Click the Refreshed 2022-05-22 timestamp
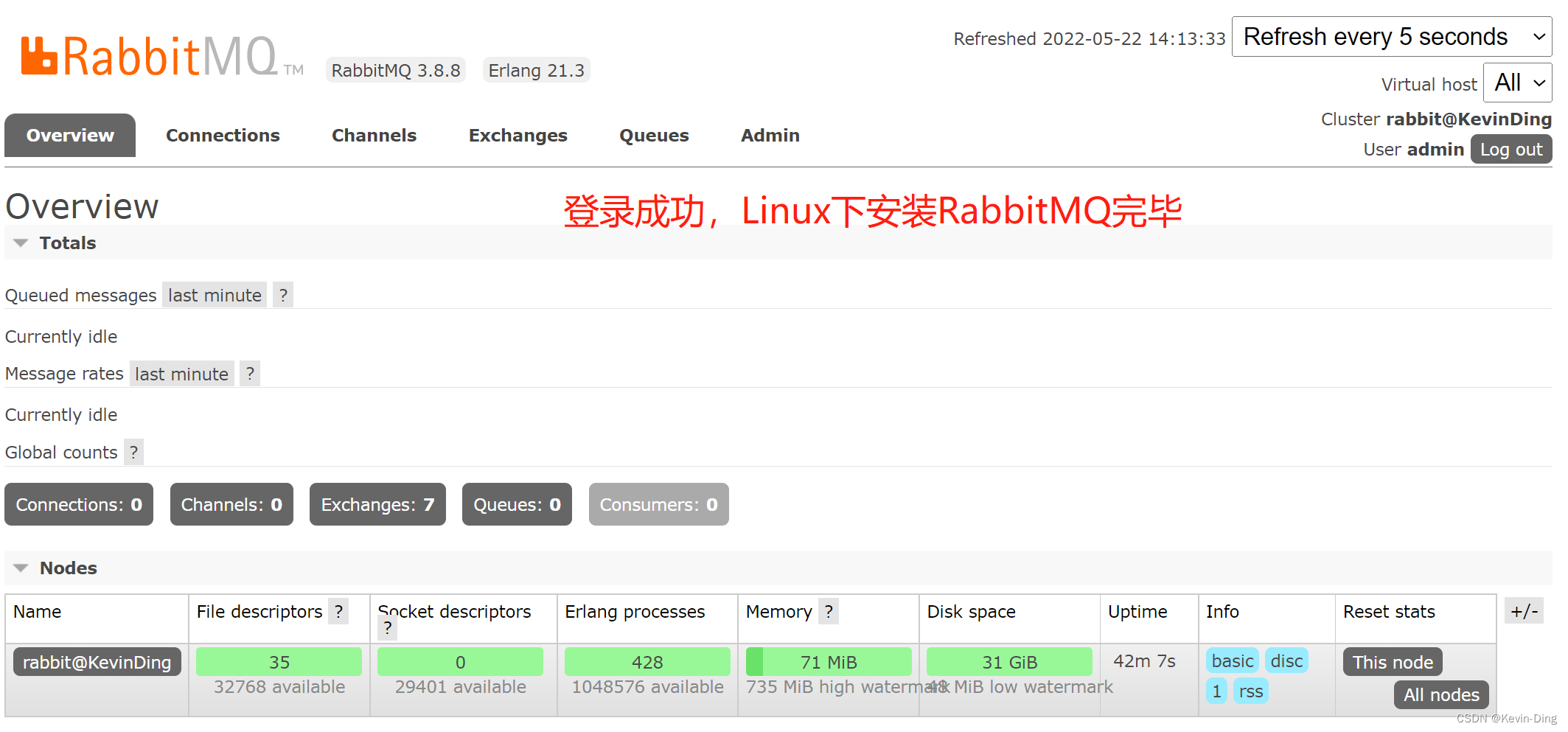Viewport: 1568px width, 732px height. point(1090,38)
